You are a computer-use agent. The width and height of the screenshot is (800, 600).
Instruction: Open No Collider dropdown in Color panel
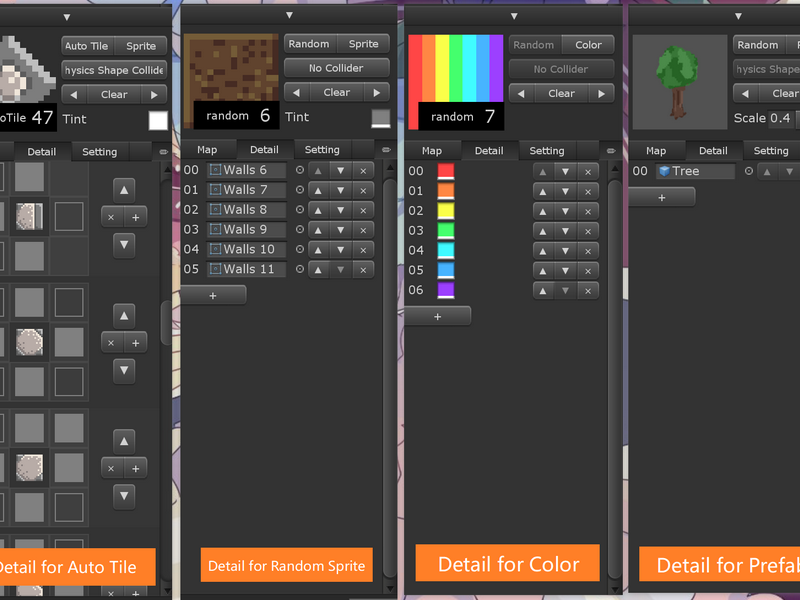[561, 69]
